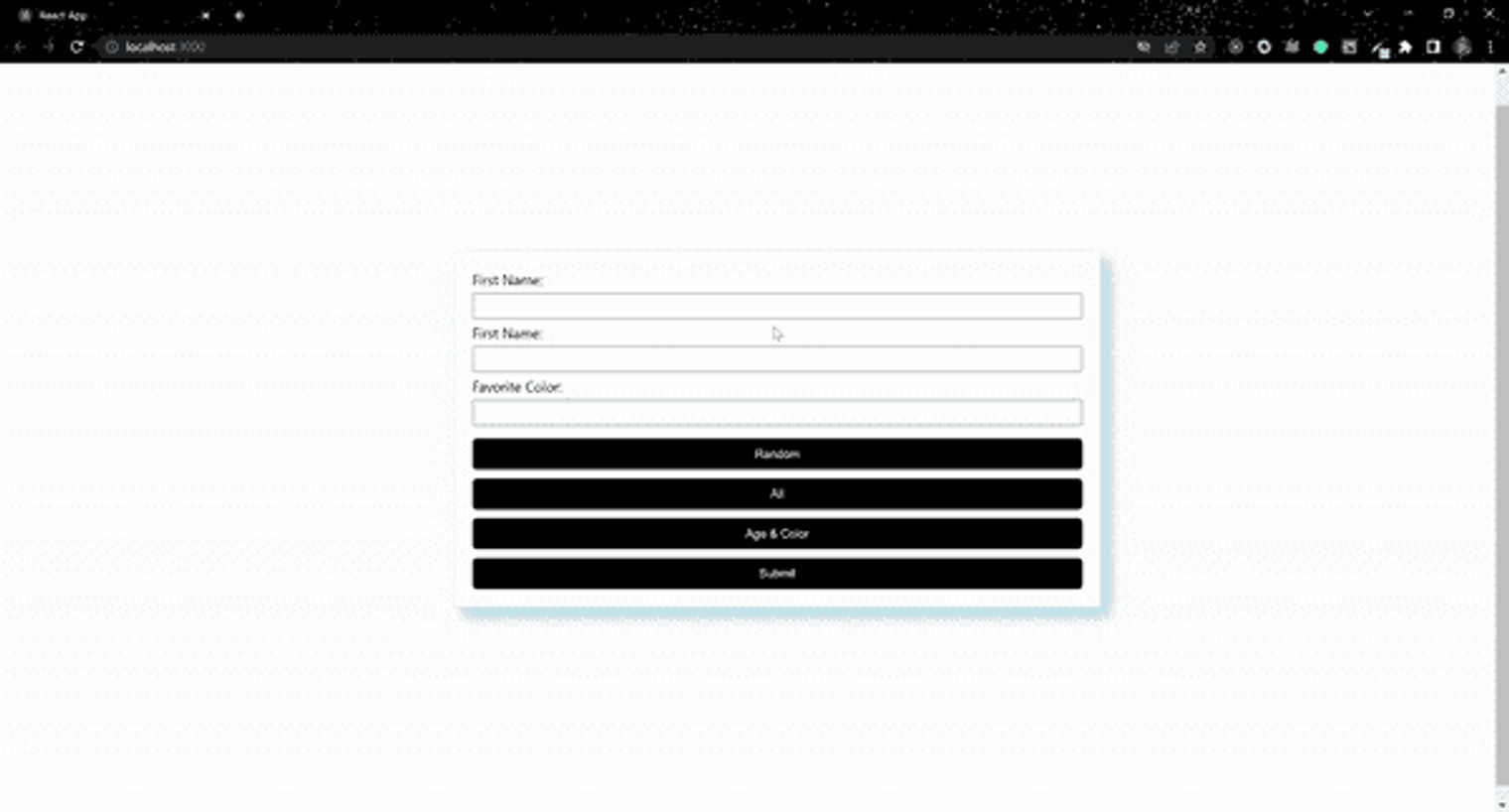Open the green circle extension icon
The image size is (1509, 812).
click(x=1320, y=47)
